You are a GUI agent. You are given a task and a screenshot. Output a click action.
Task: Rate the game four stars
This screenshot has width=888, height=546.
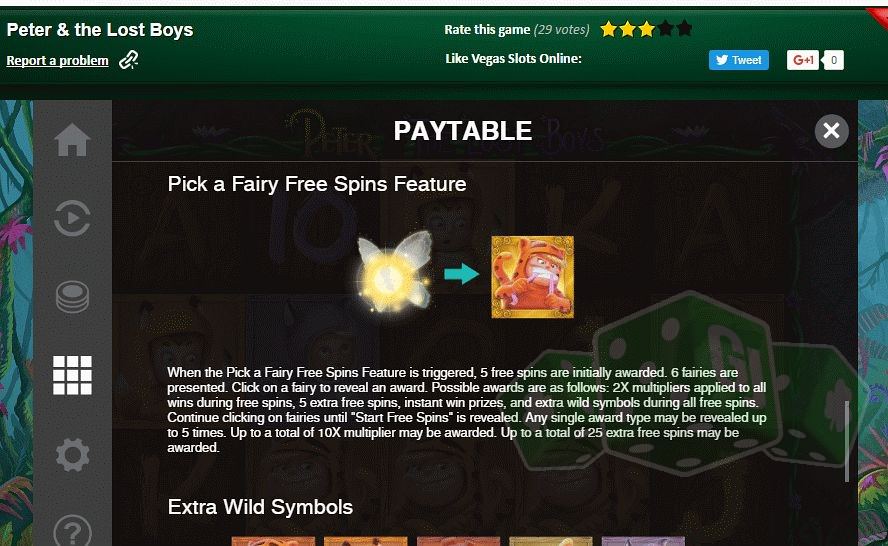tap(665, 28)
